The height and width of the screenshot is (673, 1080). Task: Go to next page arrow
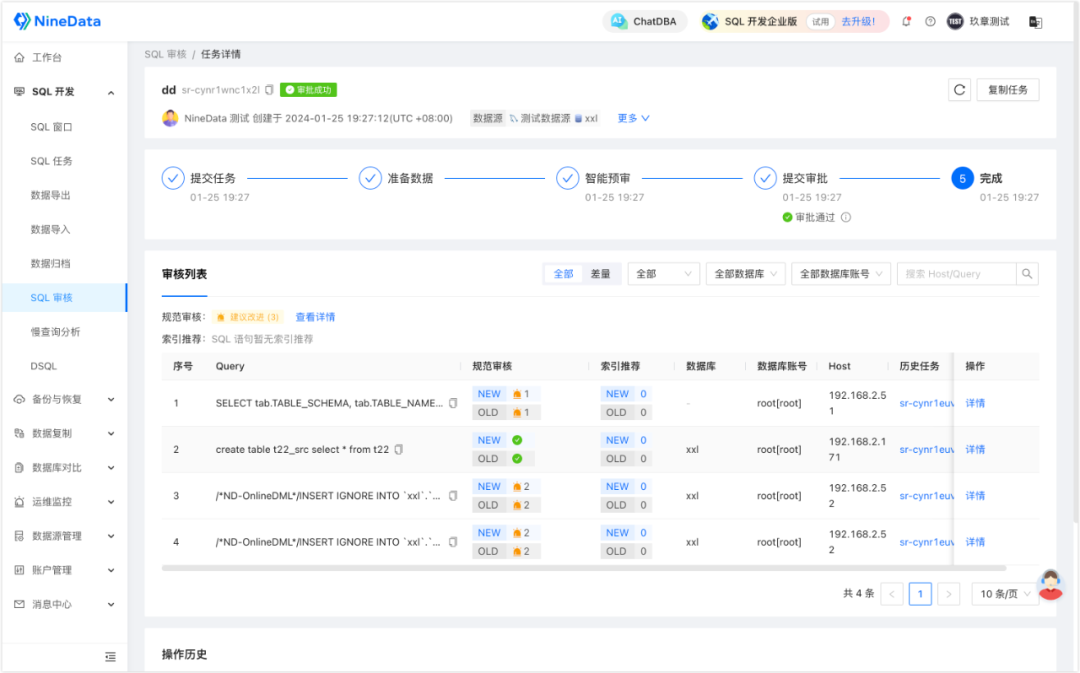click(x=949, y=594)
